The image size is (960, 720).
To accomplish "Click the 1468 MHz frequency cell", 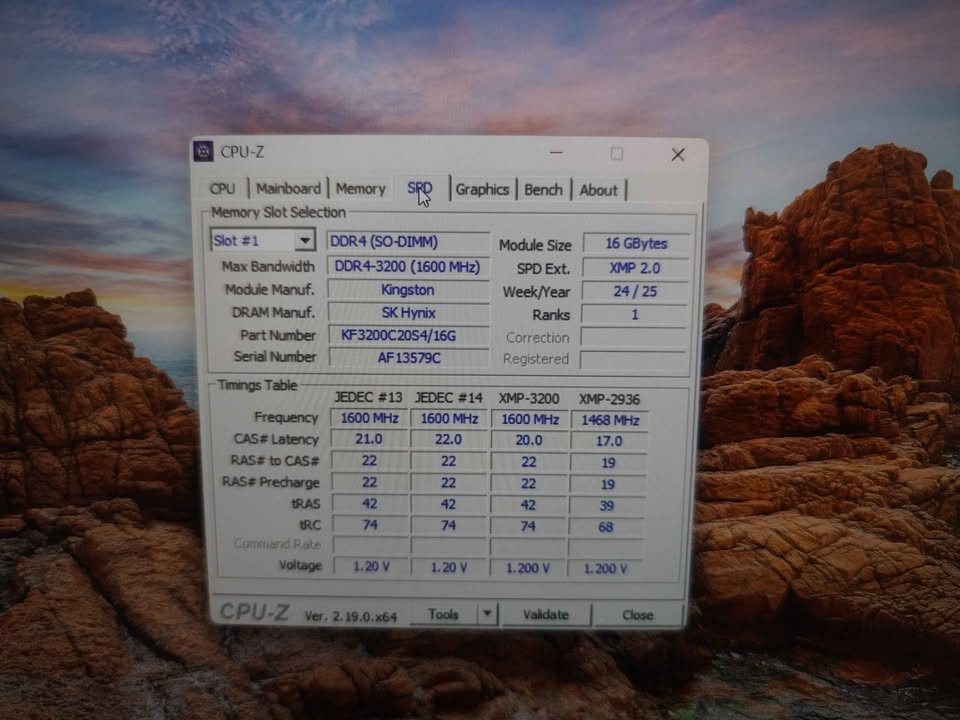I will 610,421.
